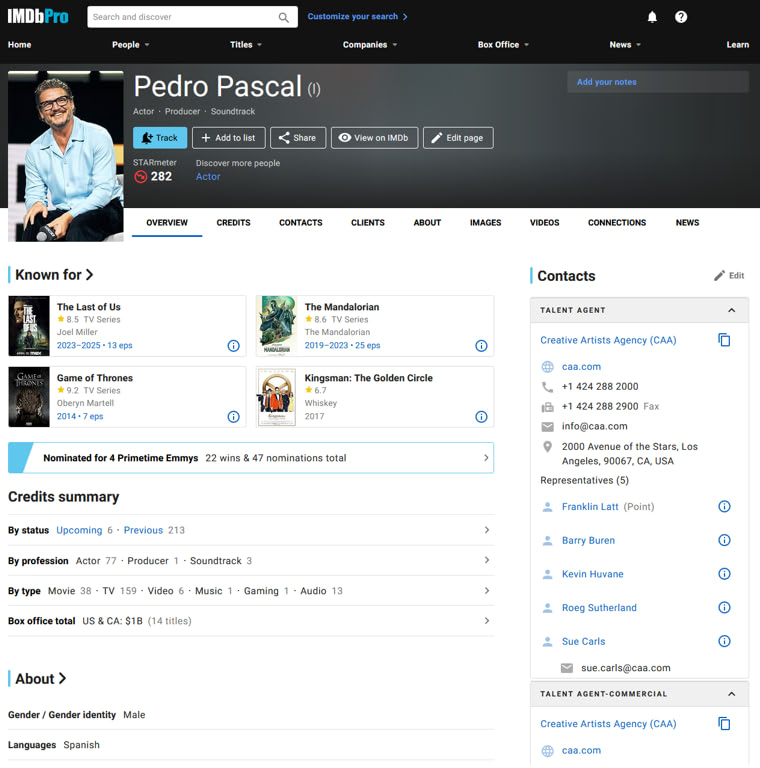Switch to the About tab

pos(427,223)
